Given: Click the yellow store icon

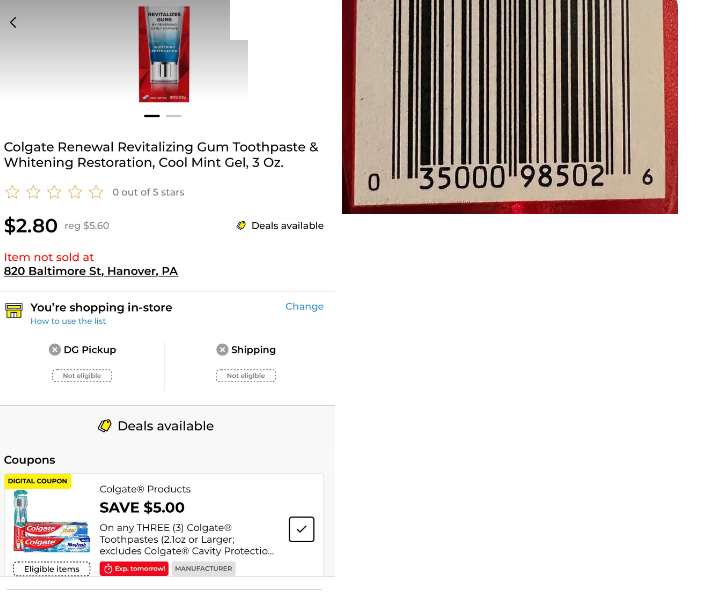Looking at the screenshot, I should coord(14,311).
